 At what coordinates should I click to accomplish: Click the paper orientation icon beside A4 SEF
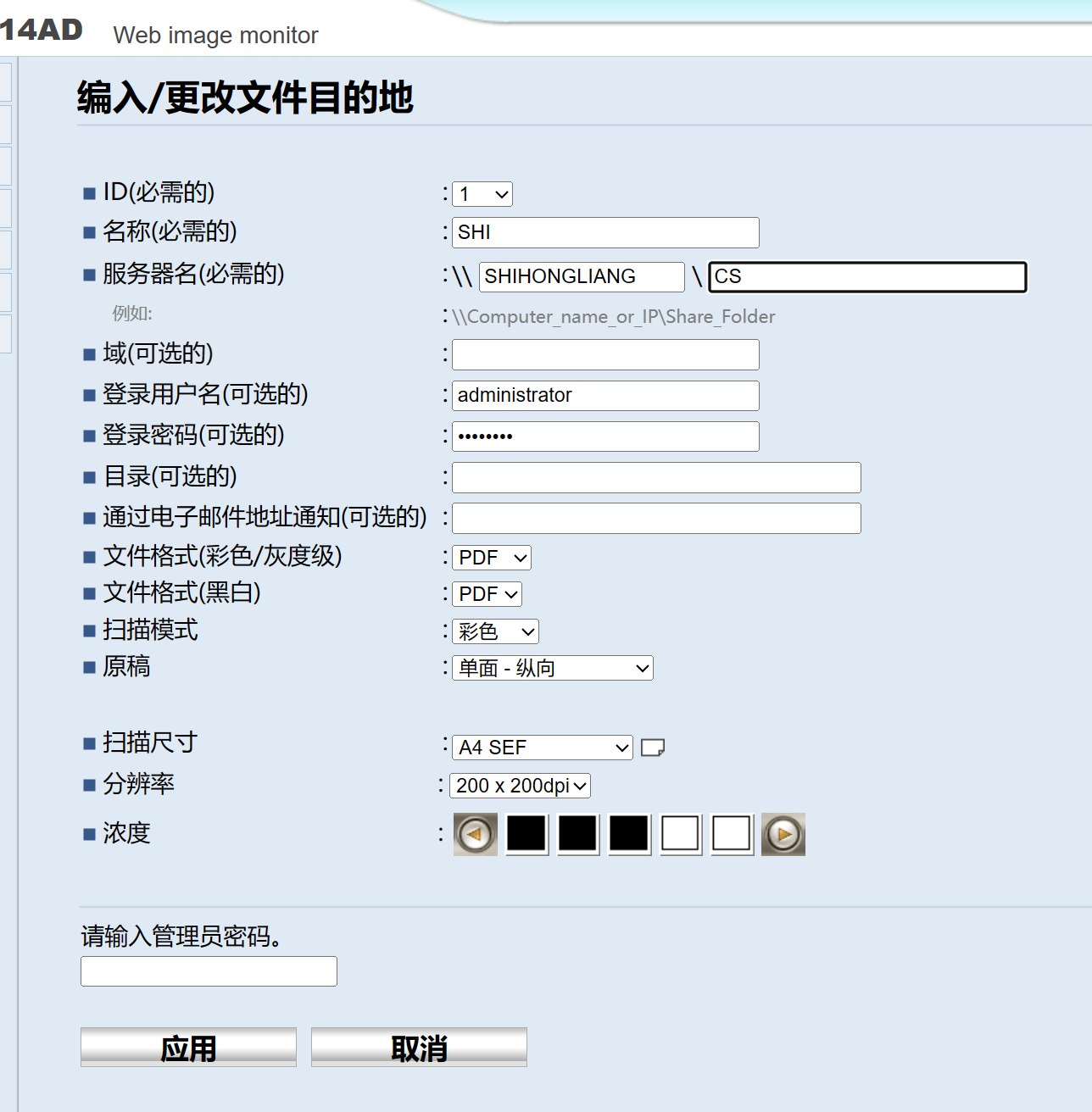652,748
